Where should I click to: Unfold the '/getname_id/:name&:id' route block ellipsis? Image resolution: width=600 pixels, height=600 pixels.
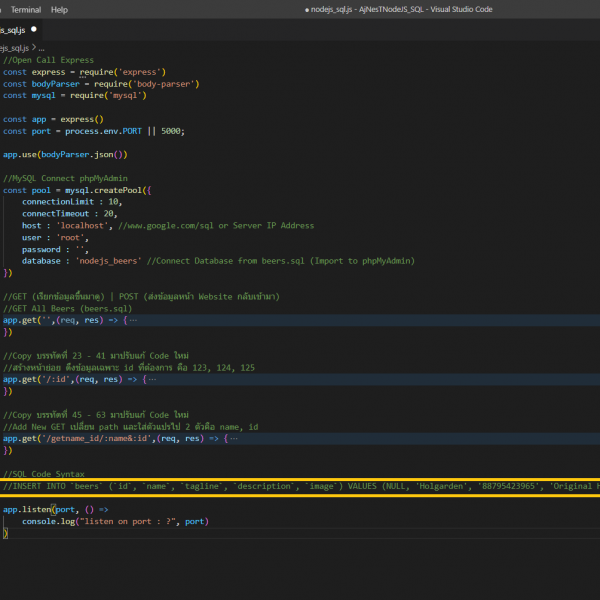(232, 438)
